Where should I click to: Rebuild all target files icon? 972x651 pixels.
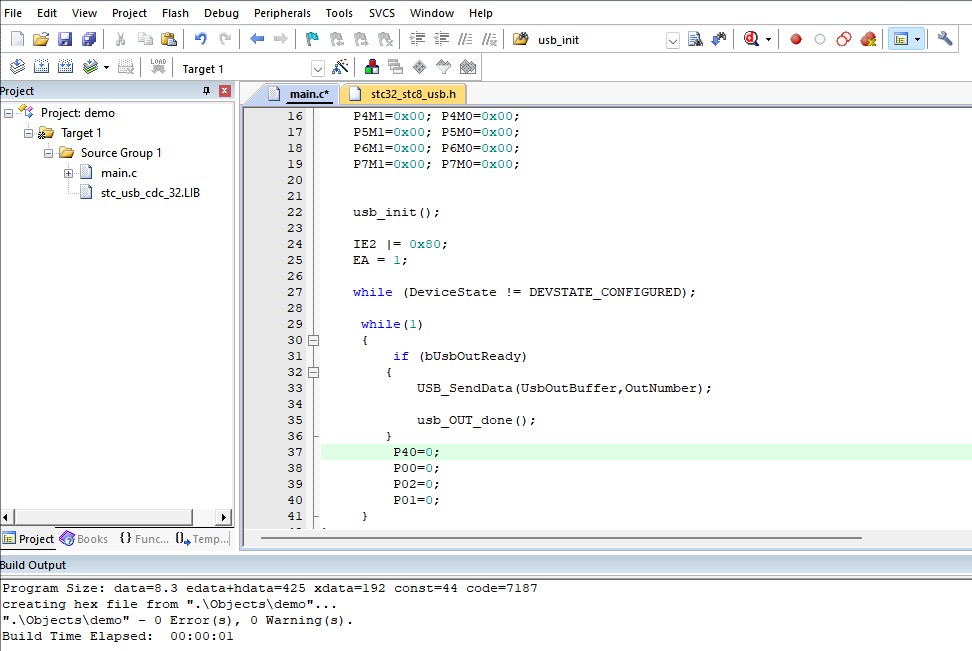click(65, 67)
